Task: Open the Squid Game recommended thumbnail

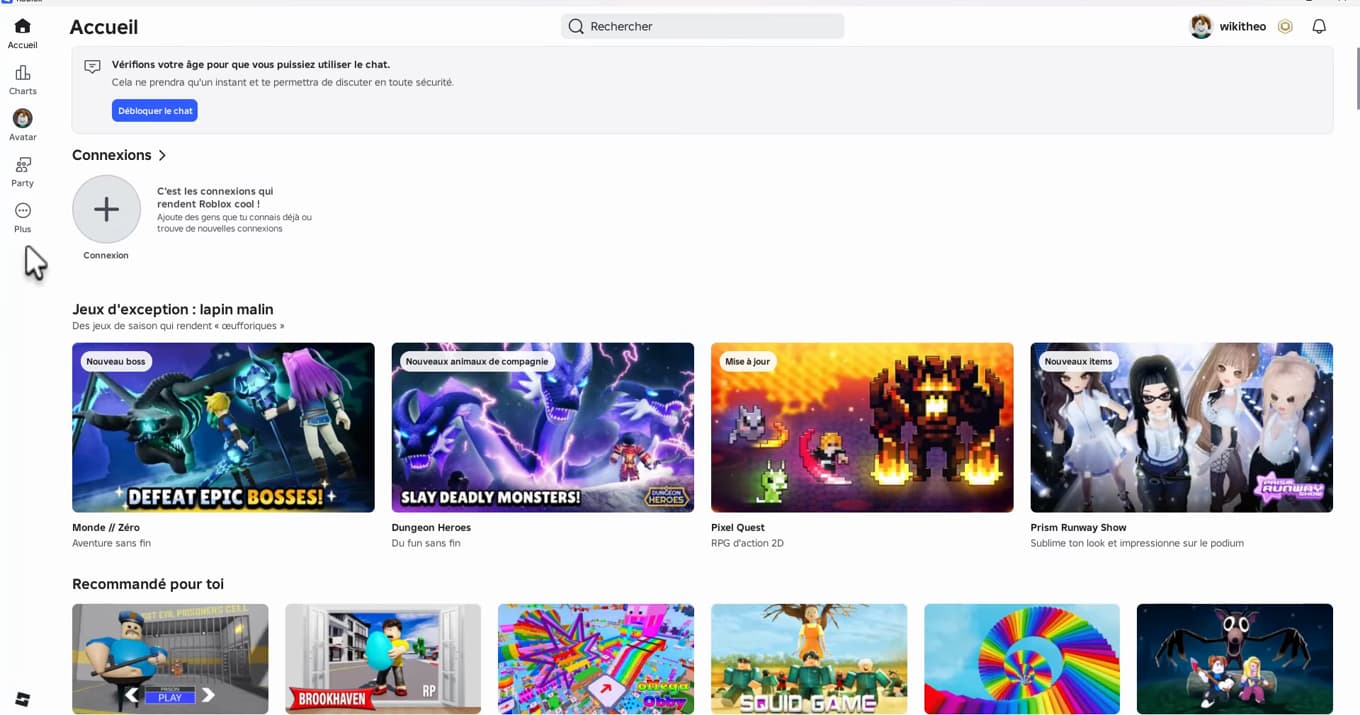Action: click(809, 659)
